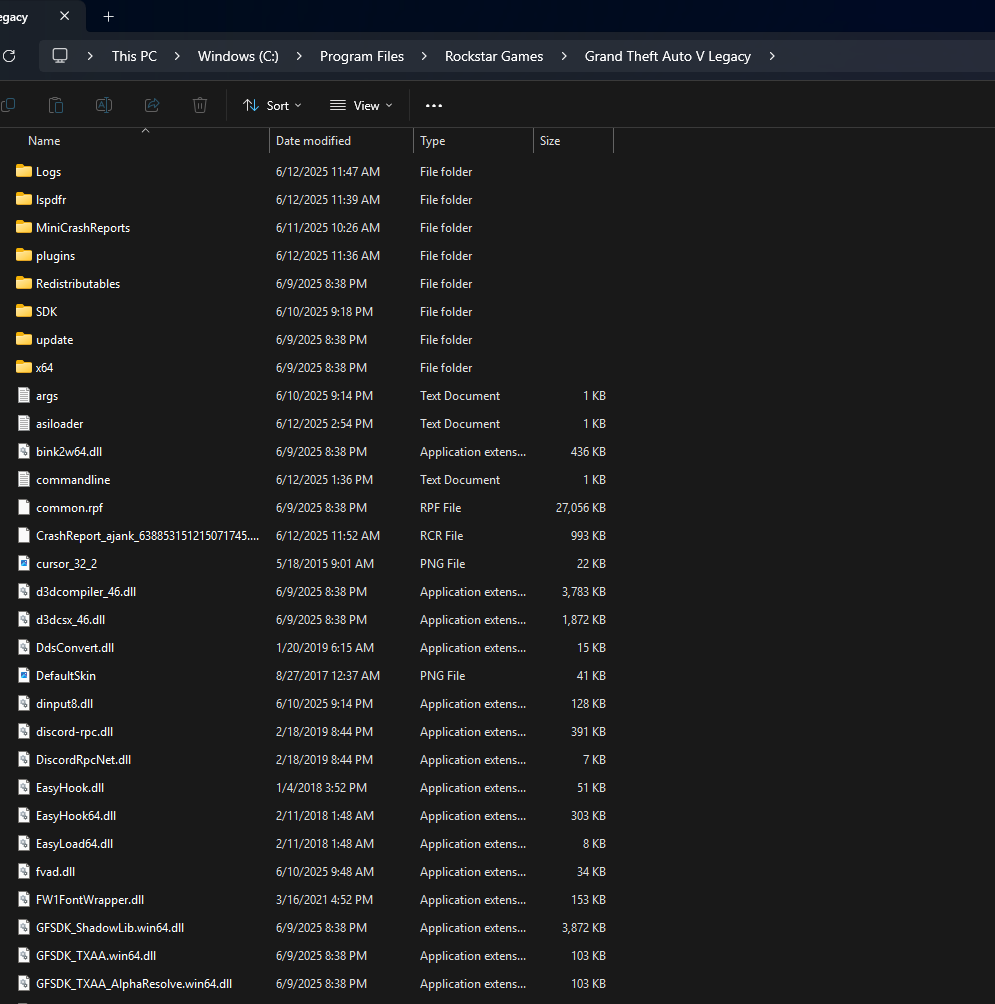Select the Logs folder icon

point(25,171)
